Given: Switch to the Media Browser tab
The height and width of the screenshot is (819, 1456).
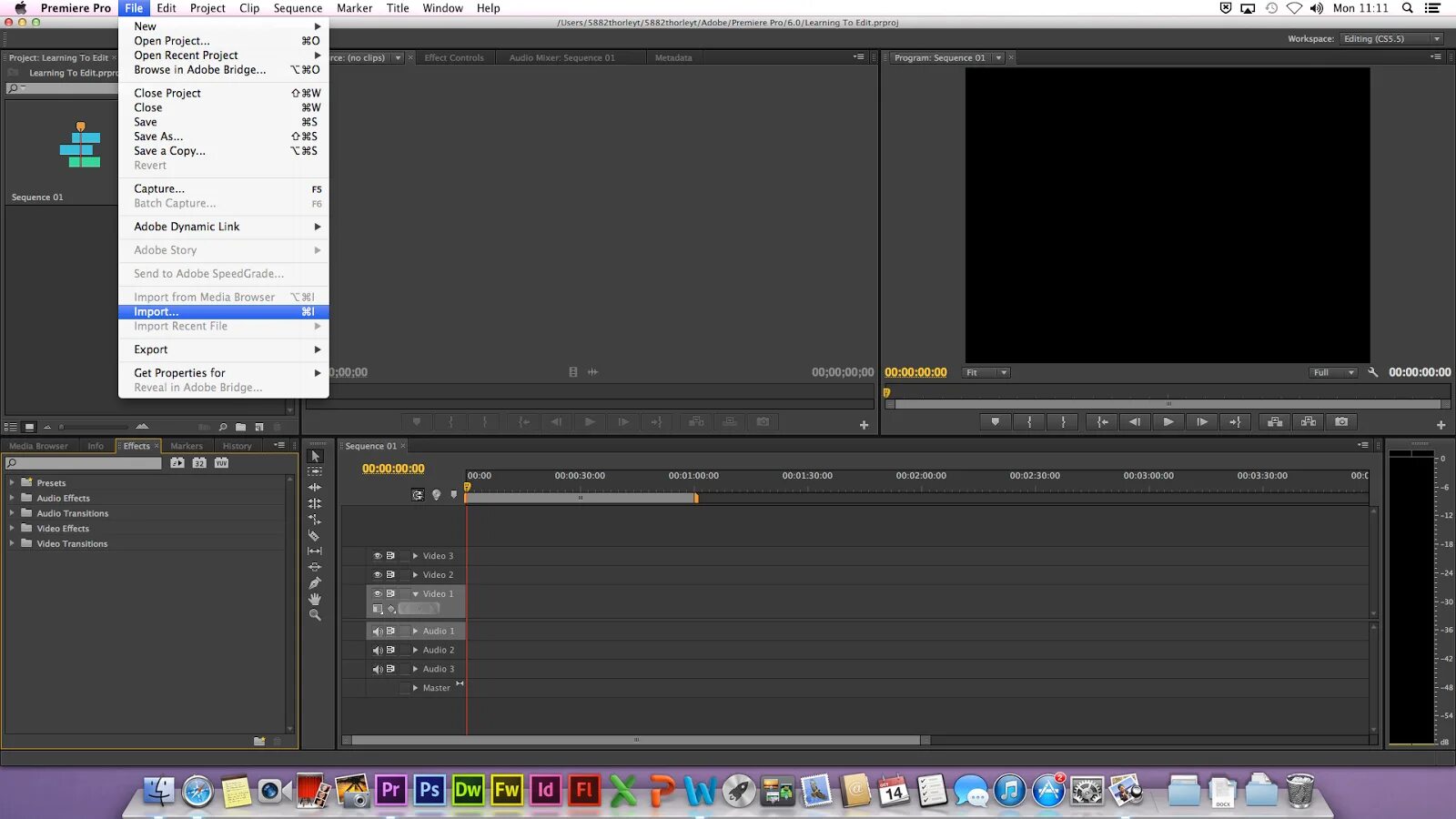Looking at the screenshot, I should (38, 446).
